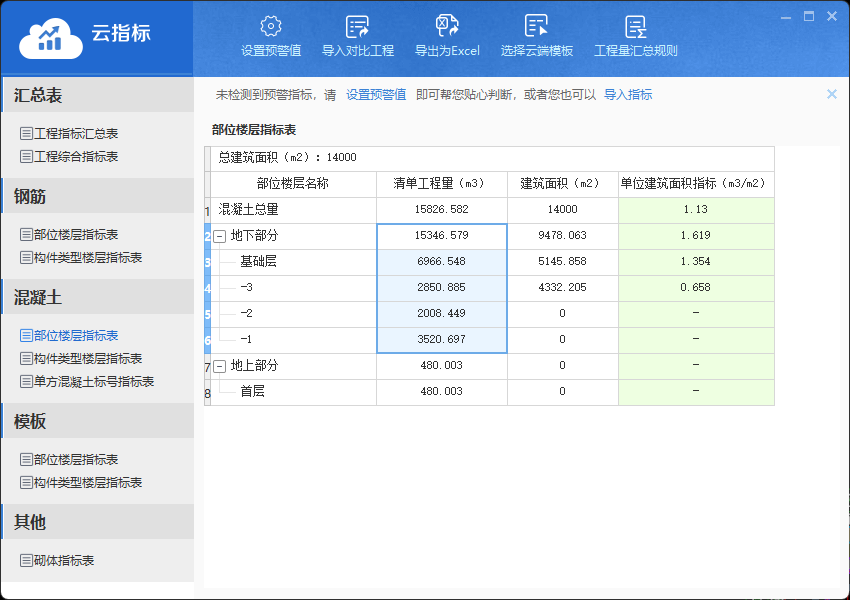Image resolution: width=850 pixels, height=600 pixels.
Task: Dismiss the warning notice with its X
Action: pyautogui.click(x=832, y=94)
